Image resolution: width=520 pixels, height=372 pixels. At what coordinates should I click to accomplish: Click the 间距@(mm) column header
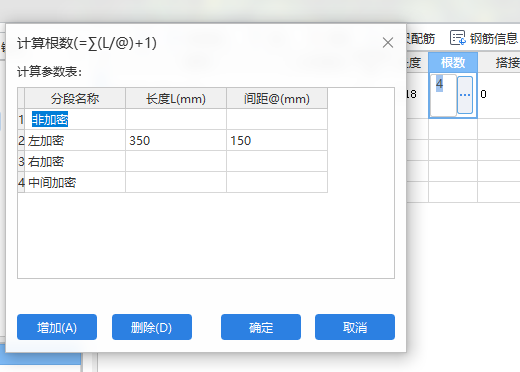point(277,98)
